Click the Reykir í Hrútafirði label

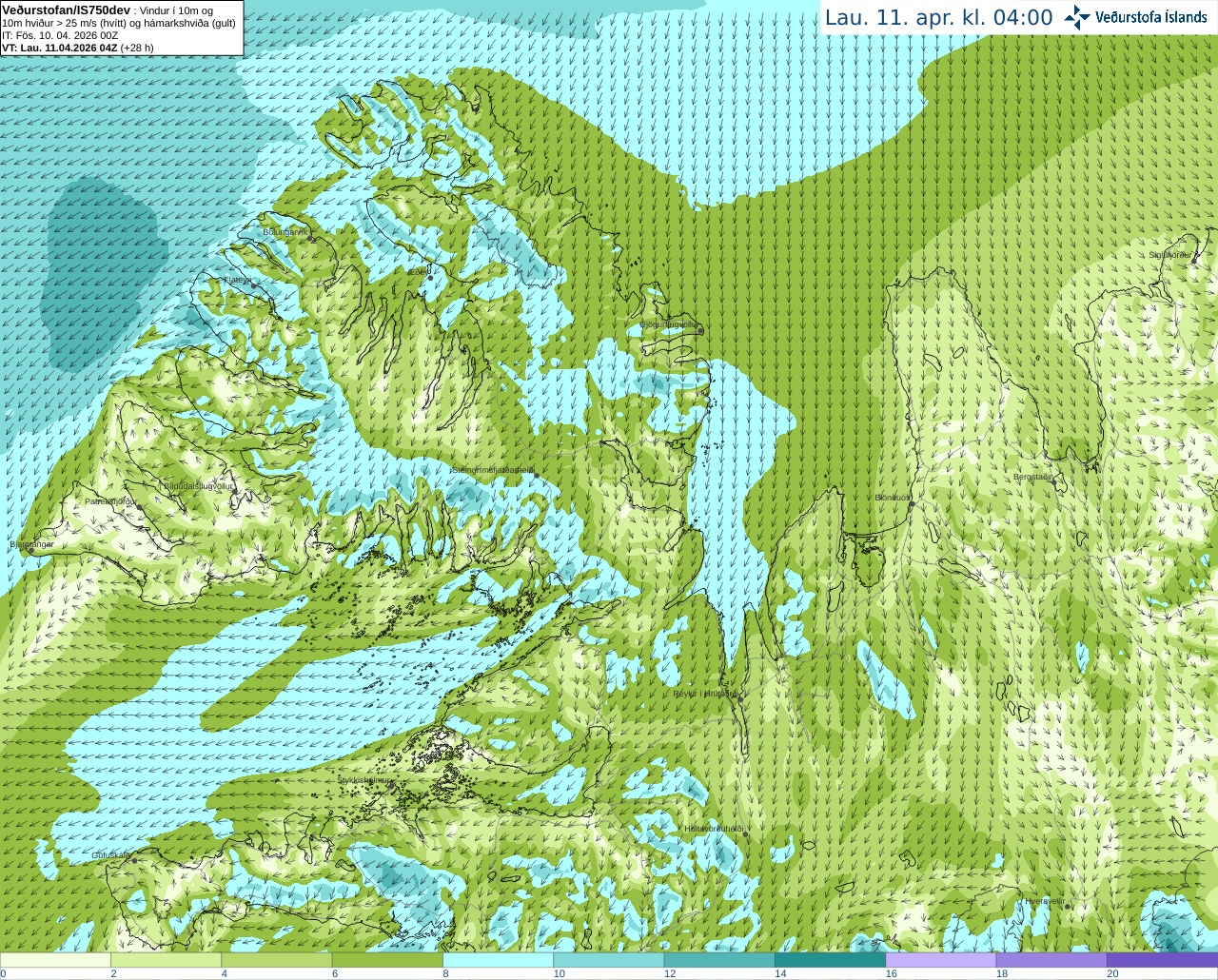point(705,694)
